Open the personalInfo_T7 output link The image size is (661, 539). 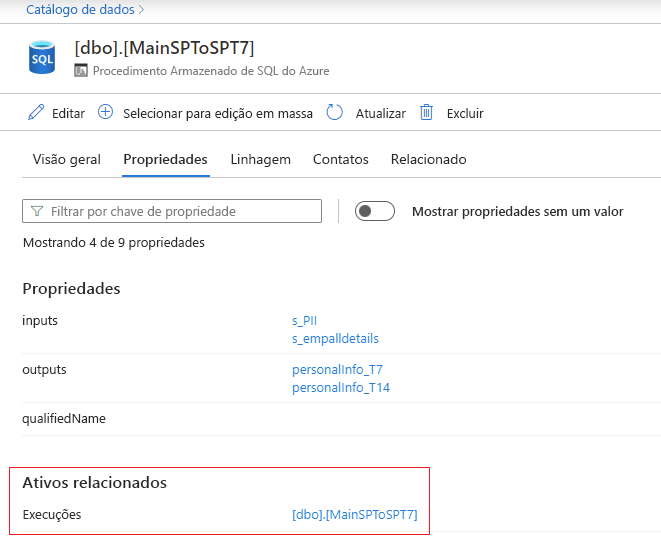click(337, 370)
